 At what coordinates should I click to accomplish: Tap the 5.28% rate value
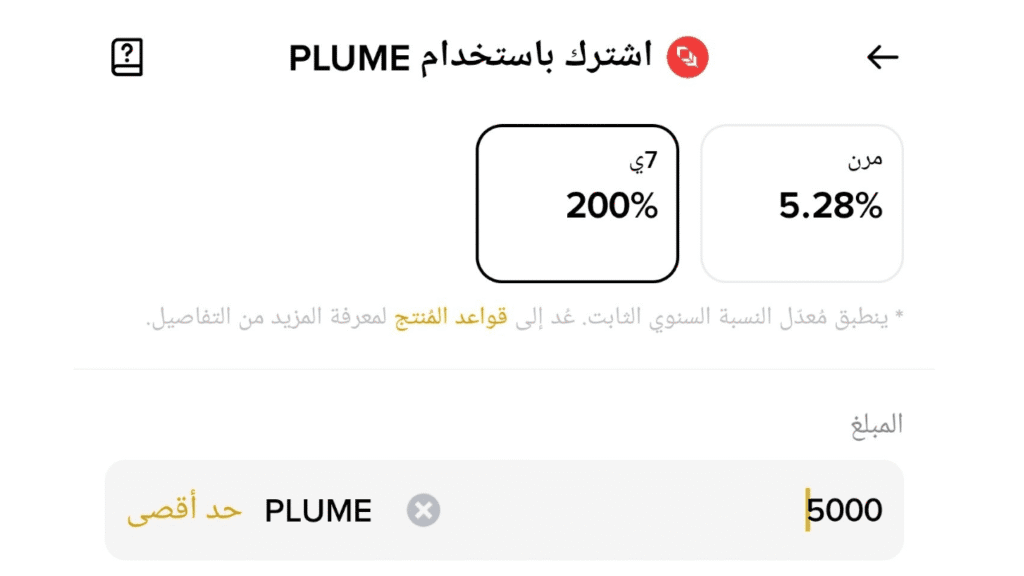pos(830,207)
